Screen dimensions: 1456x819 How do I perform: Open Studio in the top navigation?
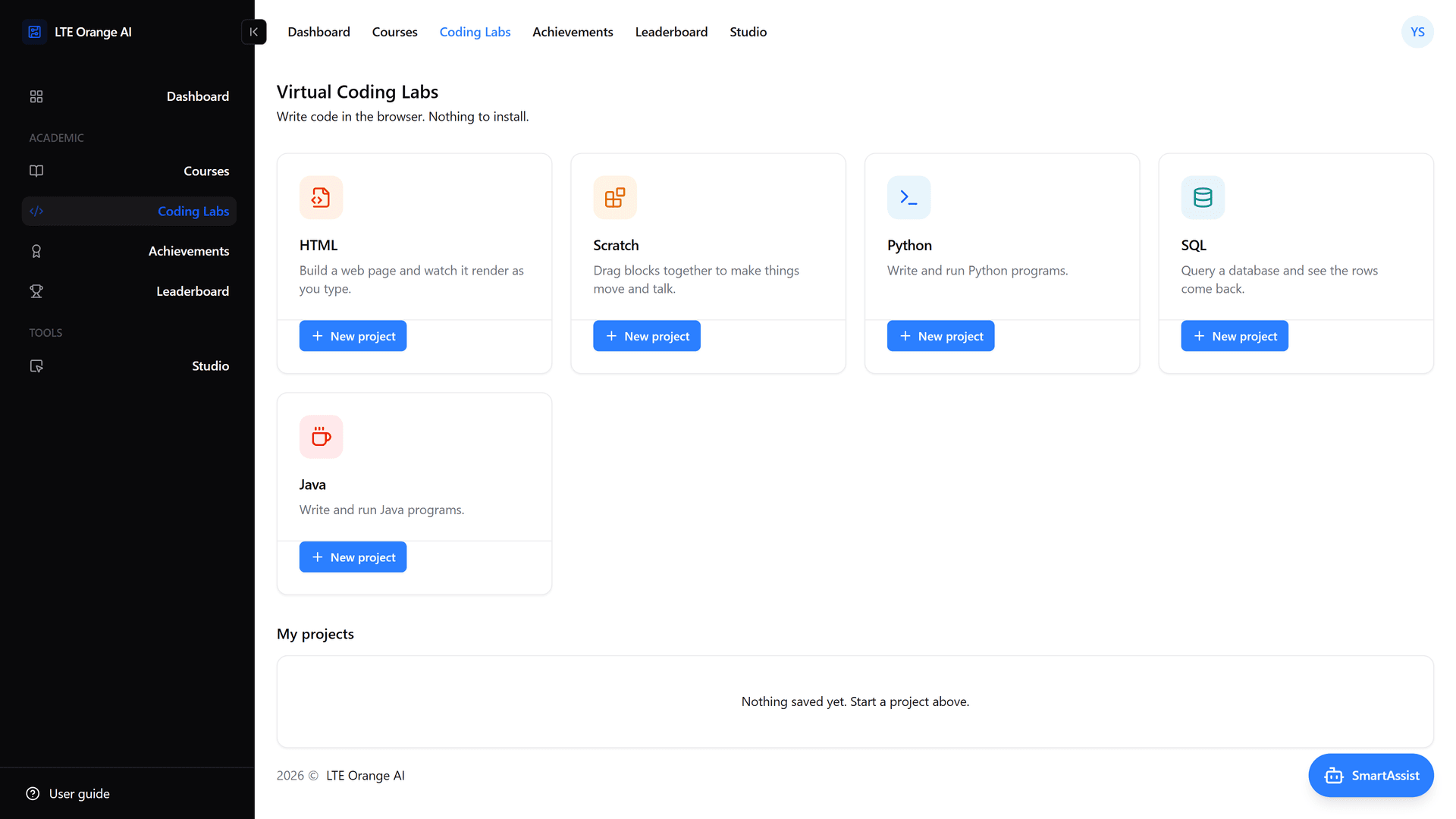tap(748, 32)
